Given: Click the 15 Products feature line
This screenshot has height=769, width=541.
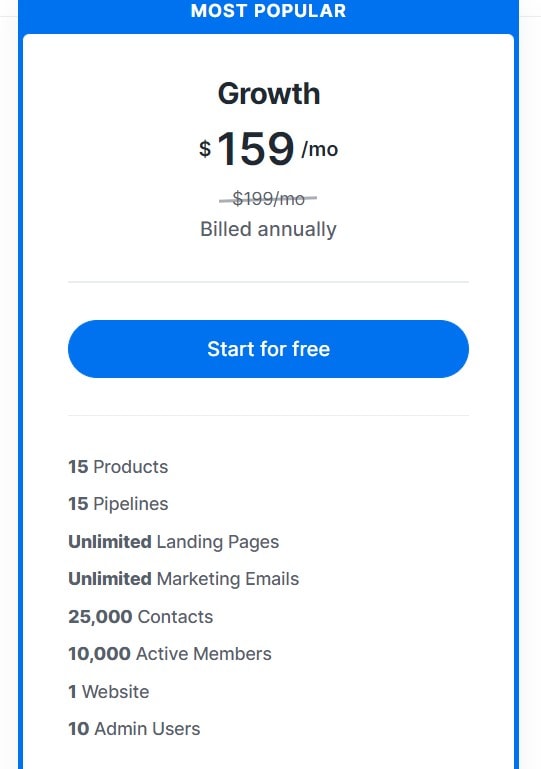Looking at the screenshot, I should [118, 466].
